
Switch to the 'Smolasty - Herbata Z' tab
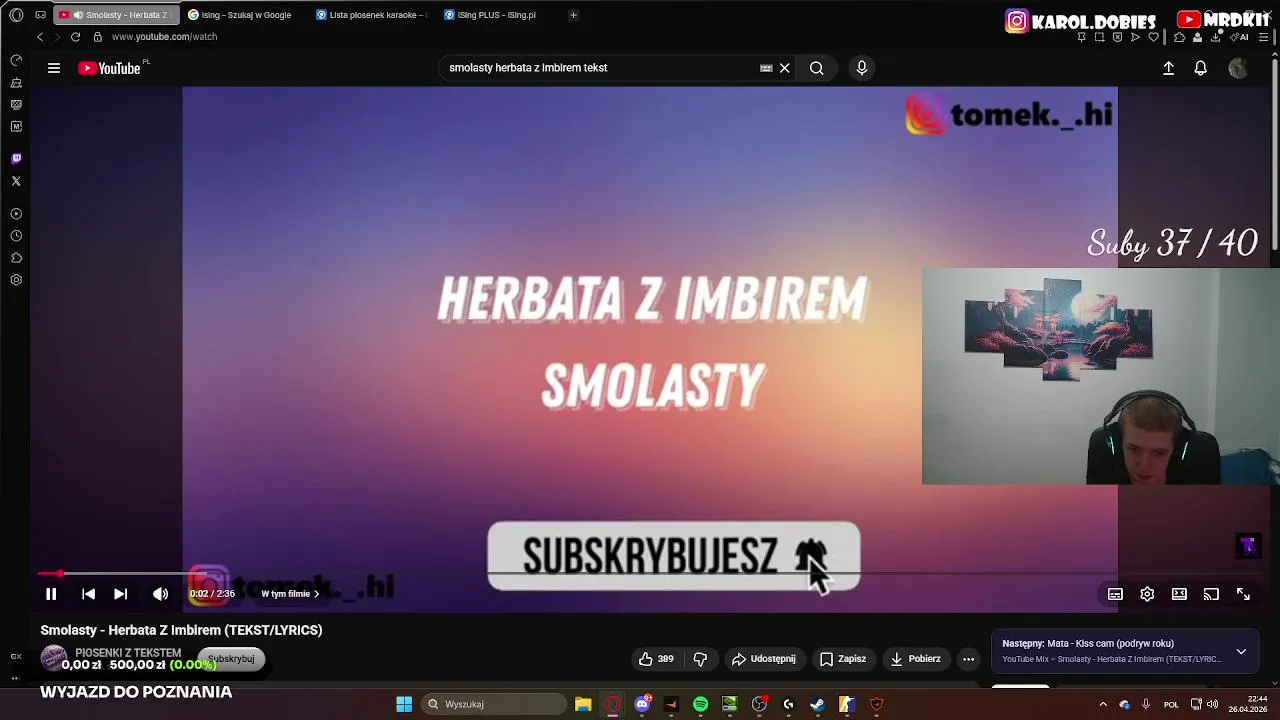pos(117,15)
